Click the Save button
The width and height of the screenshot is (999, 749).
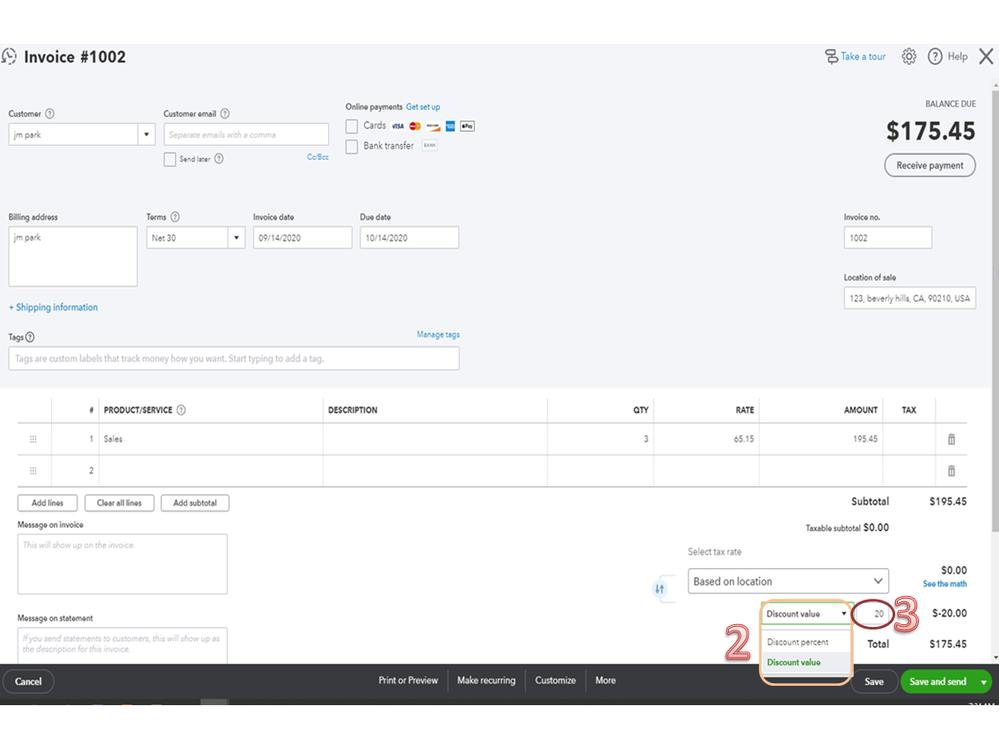click(x=873, y=682)
